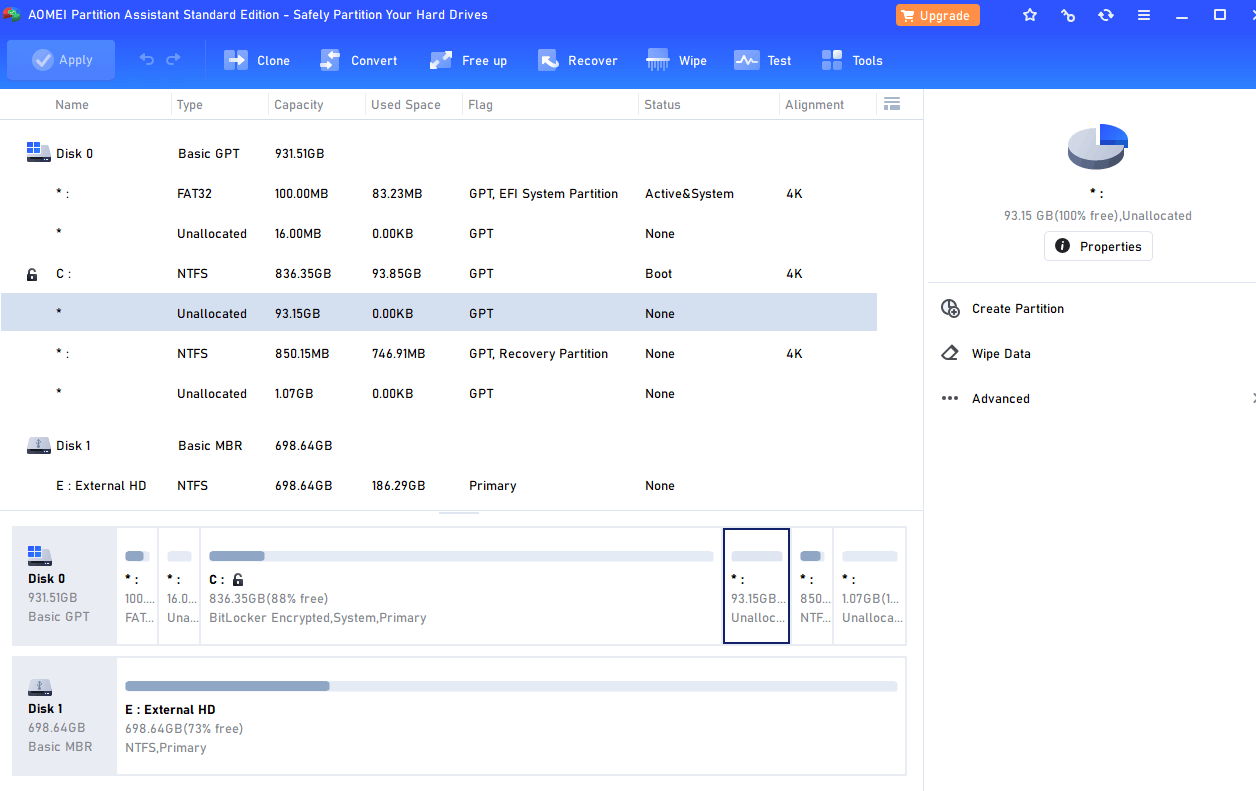Click Wipe Data in side panel
1256x791 pixels.
[x=1001, y=353]
